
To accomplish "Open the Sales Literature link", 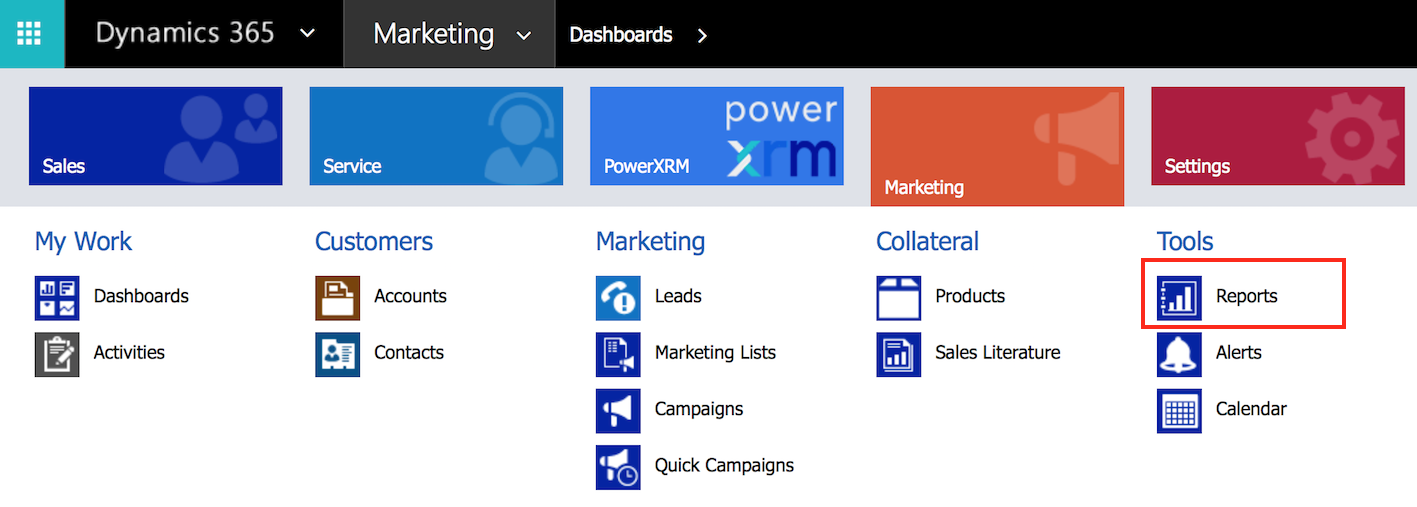I will [x=998, y=352].
